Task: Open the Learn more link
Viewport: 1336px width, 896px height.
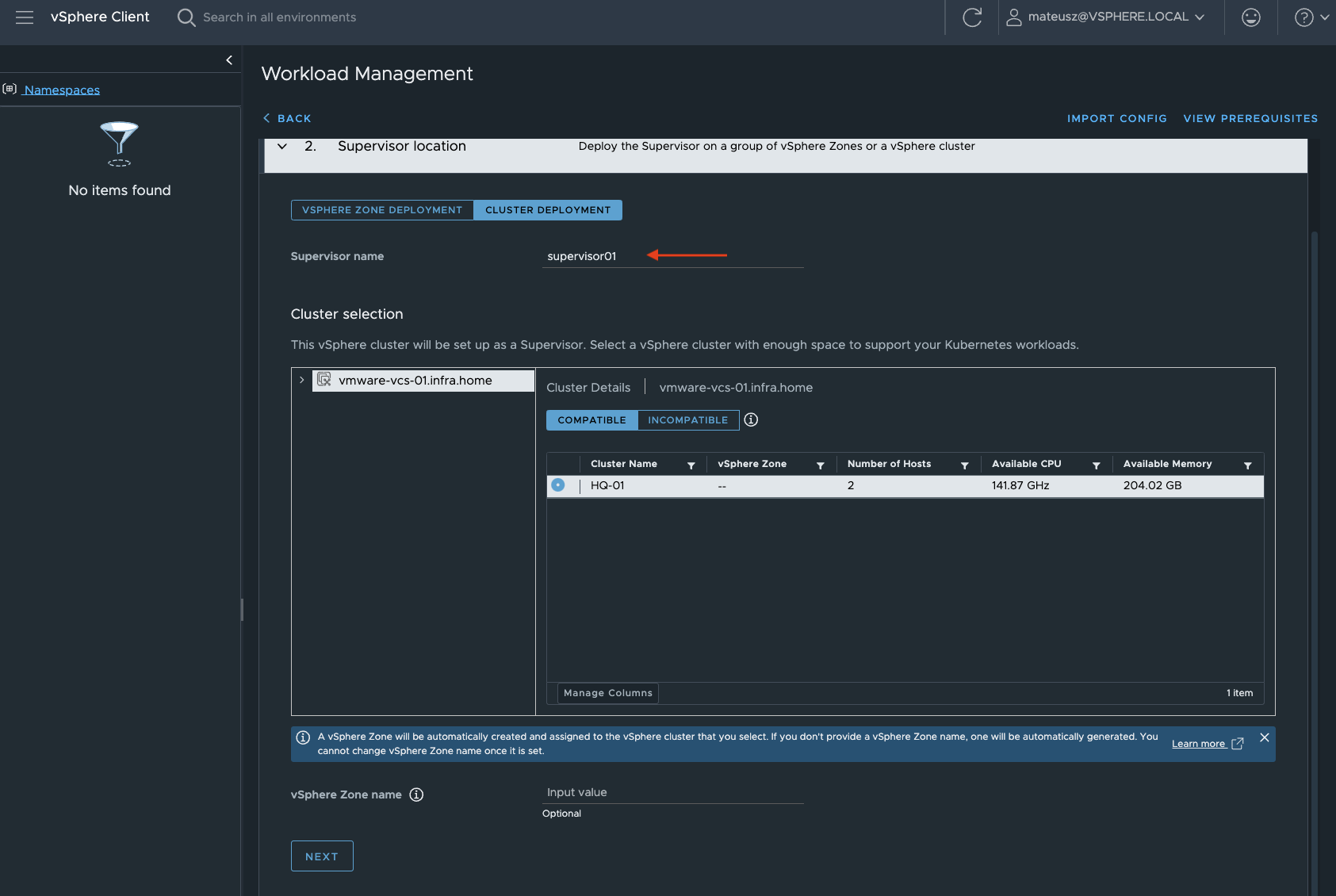Action: pos(1198,743)
